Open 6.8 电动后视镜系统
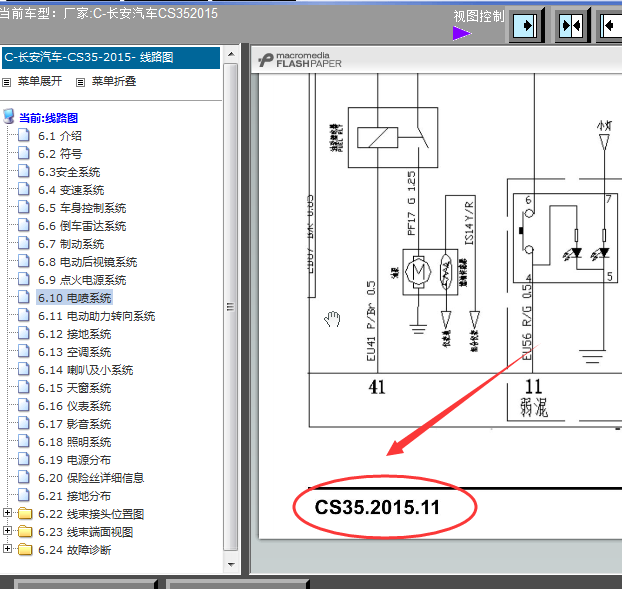The image size is (622, 589). pyautogui.click(x=88, y=262)
